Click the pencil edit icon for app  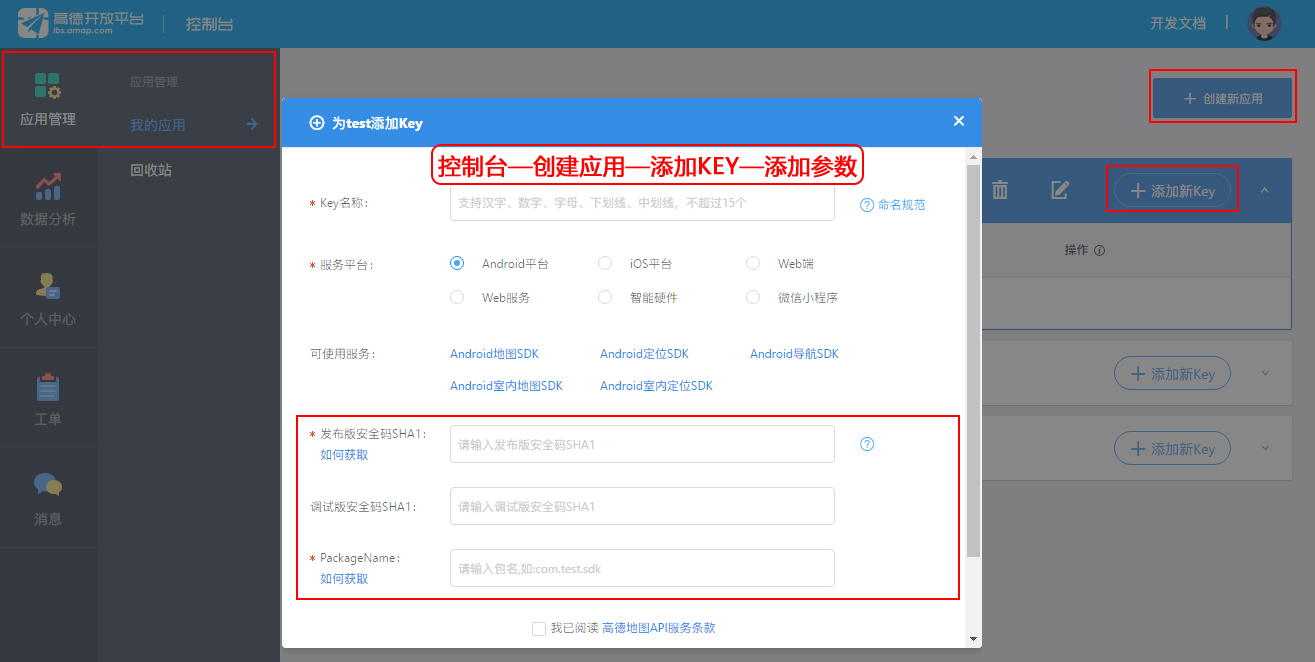pos(1060,190)
